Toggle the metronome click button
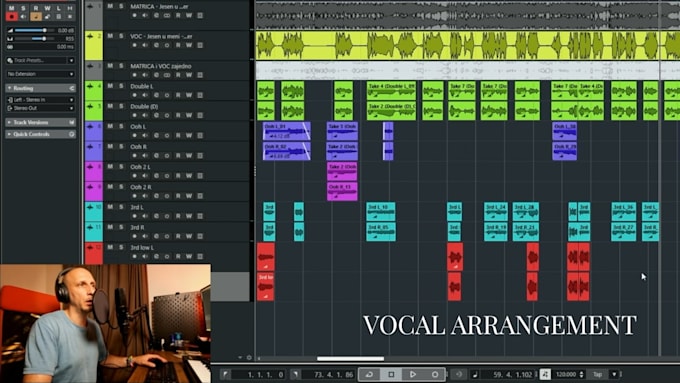This screenshot has height=383, width=680. pos(545,374)
